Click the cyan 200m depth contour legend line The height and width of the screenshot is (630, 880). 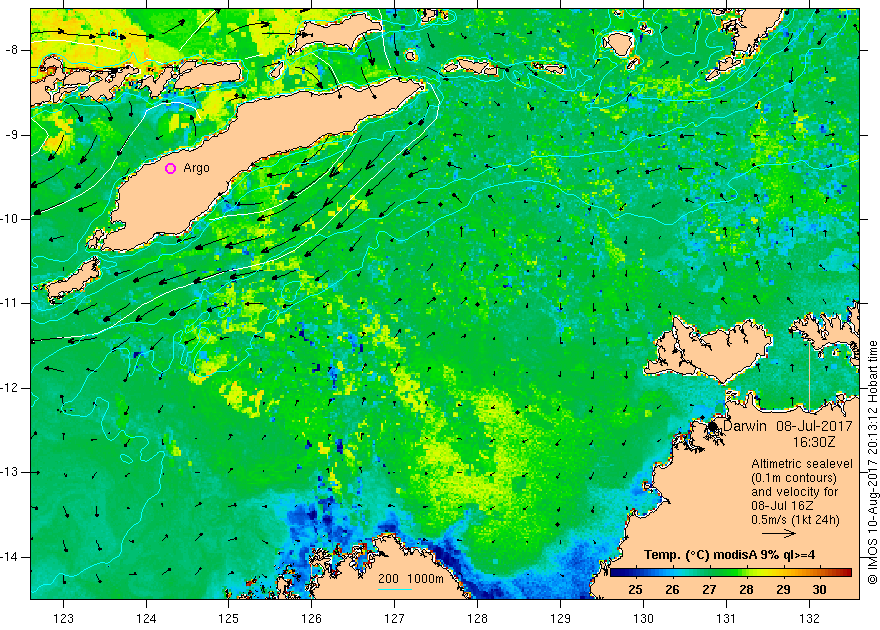pos(395,588)
